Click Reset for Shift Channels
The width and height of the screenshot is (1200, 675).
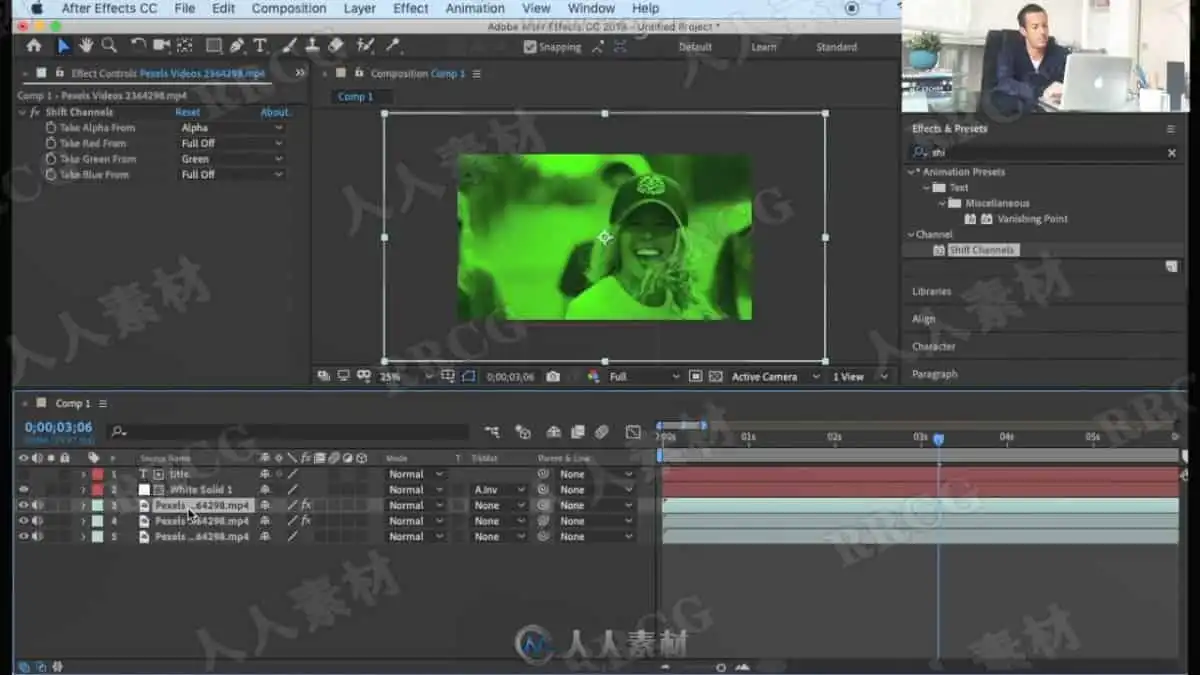click(188, 113)
